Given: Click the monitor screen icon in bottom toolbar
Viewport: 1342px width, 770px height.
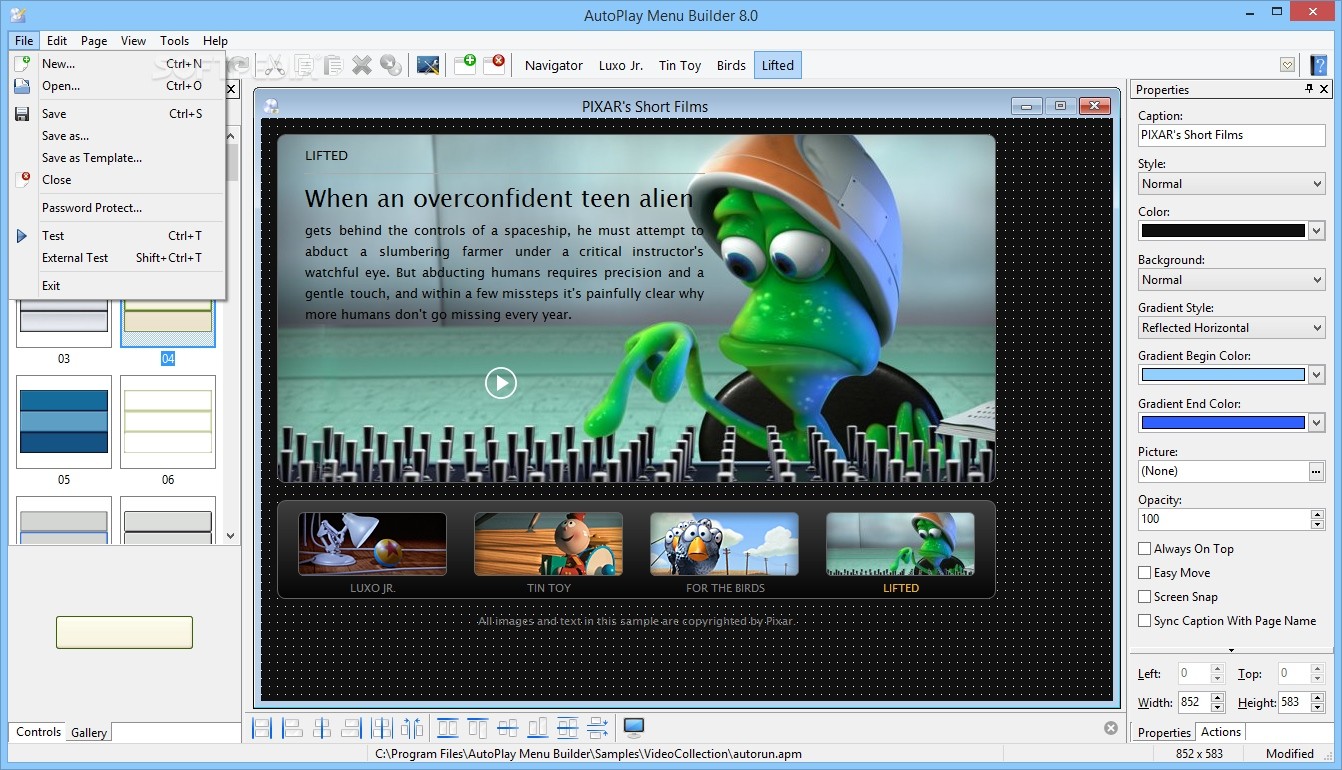Looking at the screenshot, I should [634, 728].
